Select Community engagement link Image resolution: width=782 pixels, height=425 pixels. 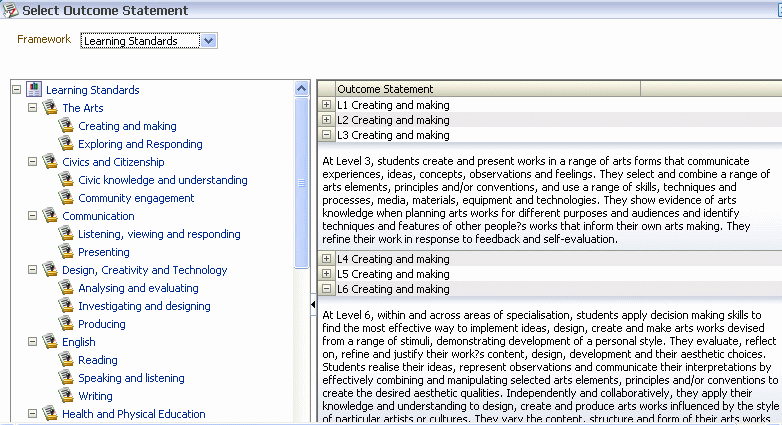click(x=136, y=198)
